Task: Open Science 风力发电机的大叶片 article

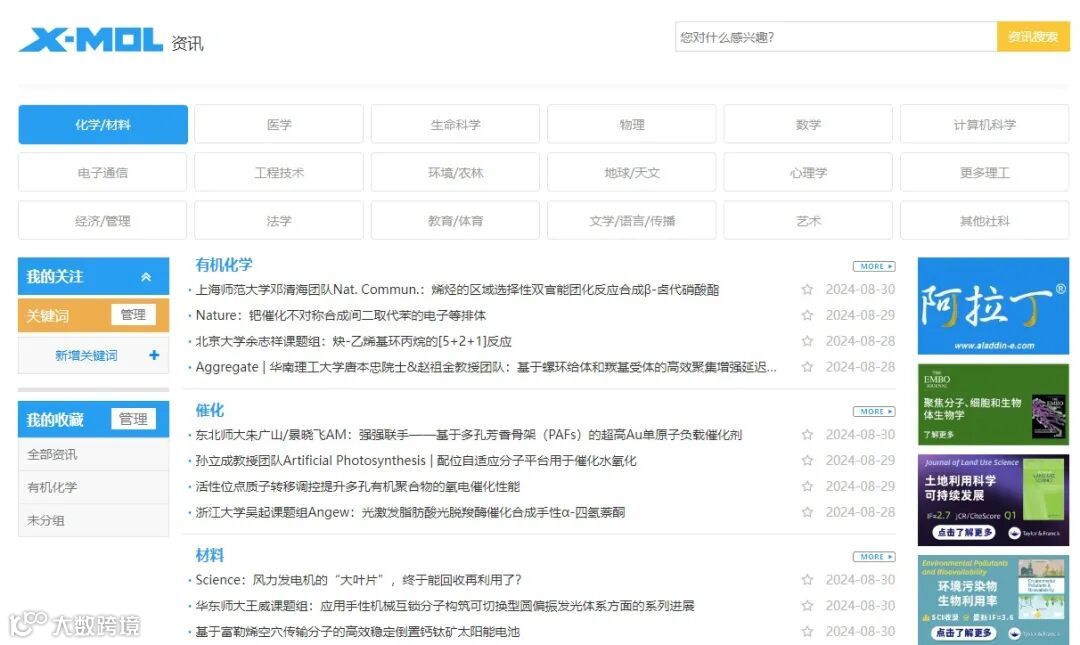Action: pyautogui.click(x=358, y=580)
